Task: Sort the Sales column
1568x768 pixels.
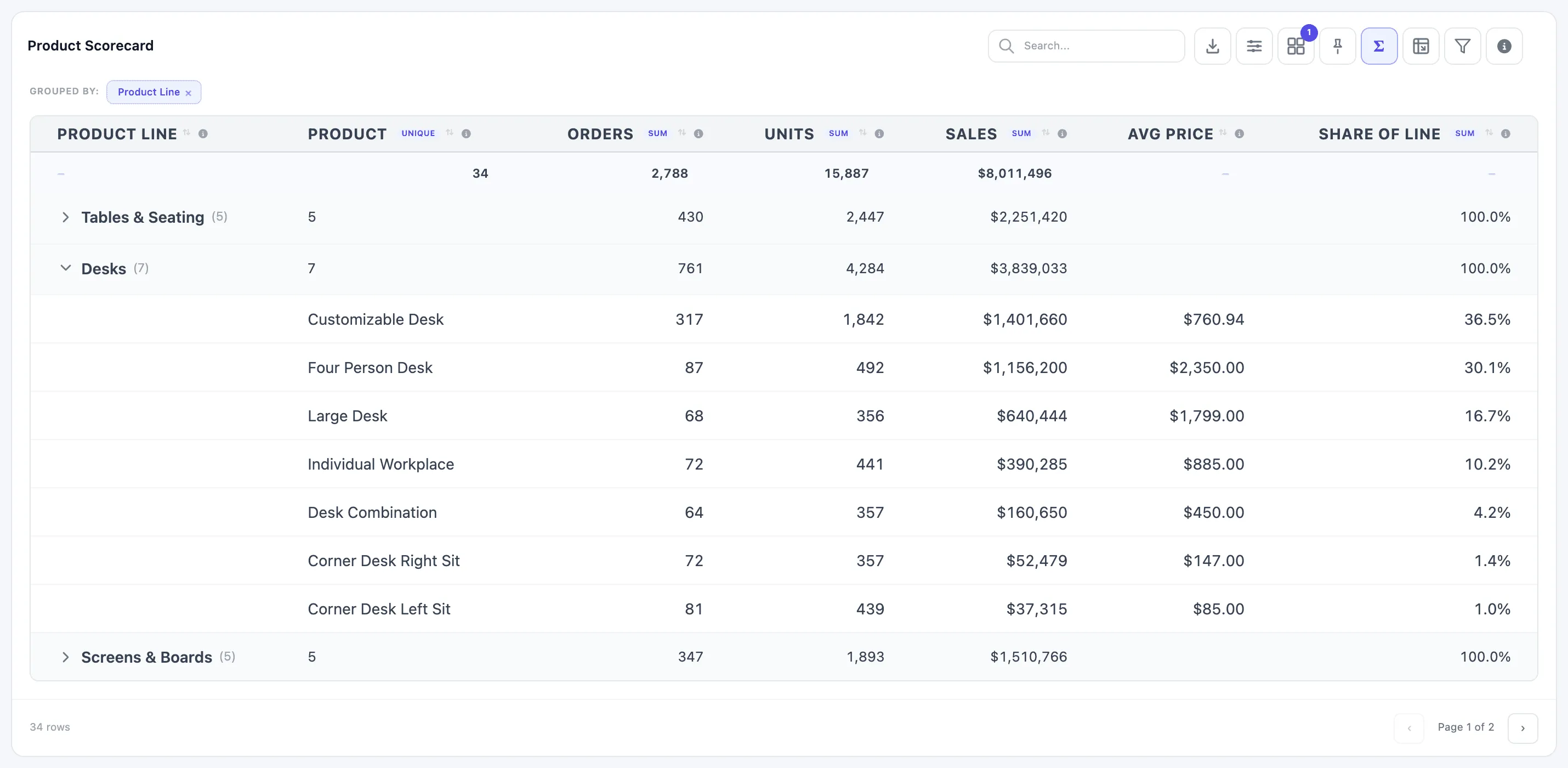Action: [x=1046, y=133]
